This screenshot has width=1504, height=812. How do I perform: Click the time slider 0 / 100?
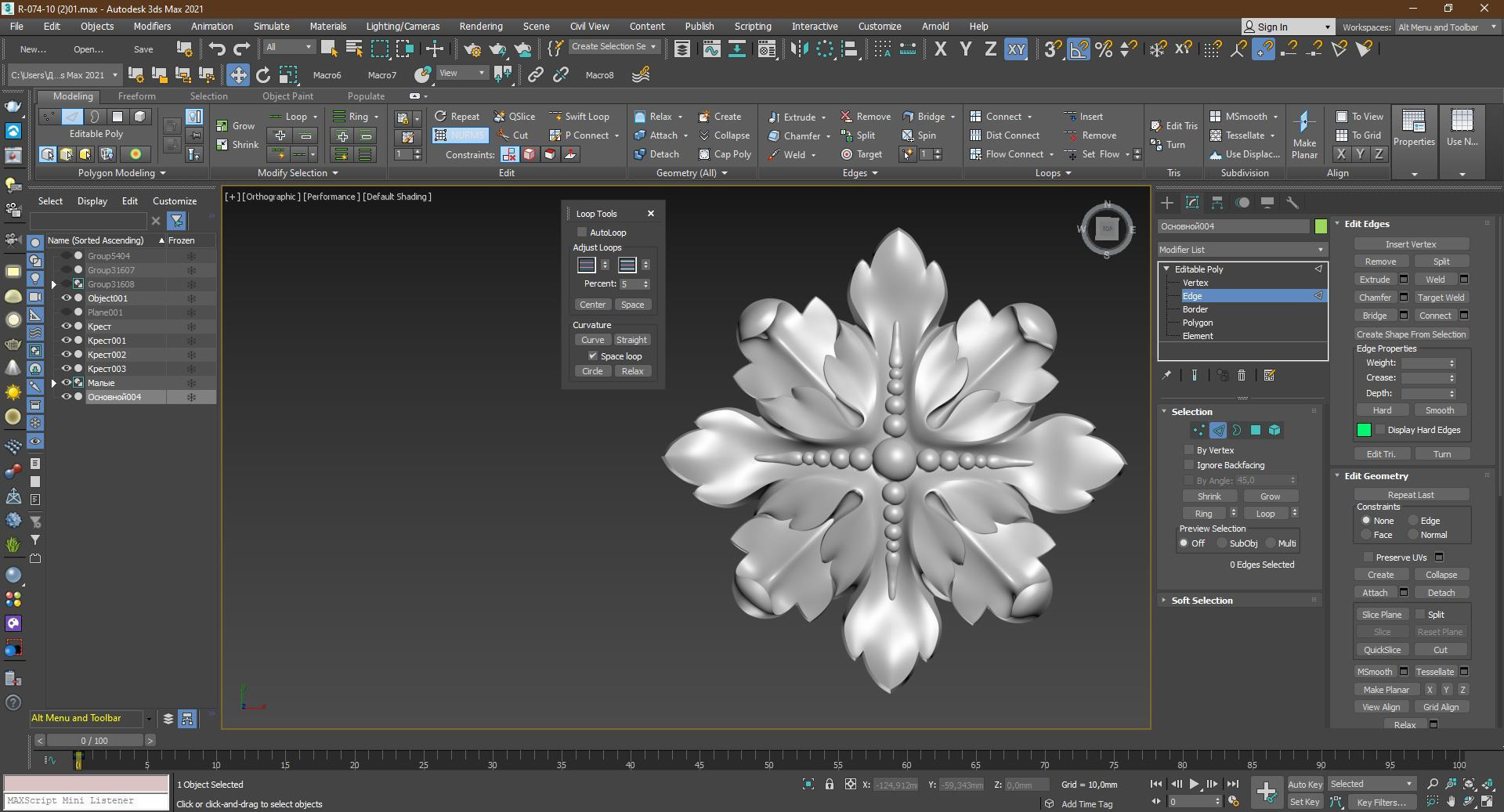click(x=95, y=740)
